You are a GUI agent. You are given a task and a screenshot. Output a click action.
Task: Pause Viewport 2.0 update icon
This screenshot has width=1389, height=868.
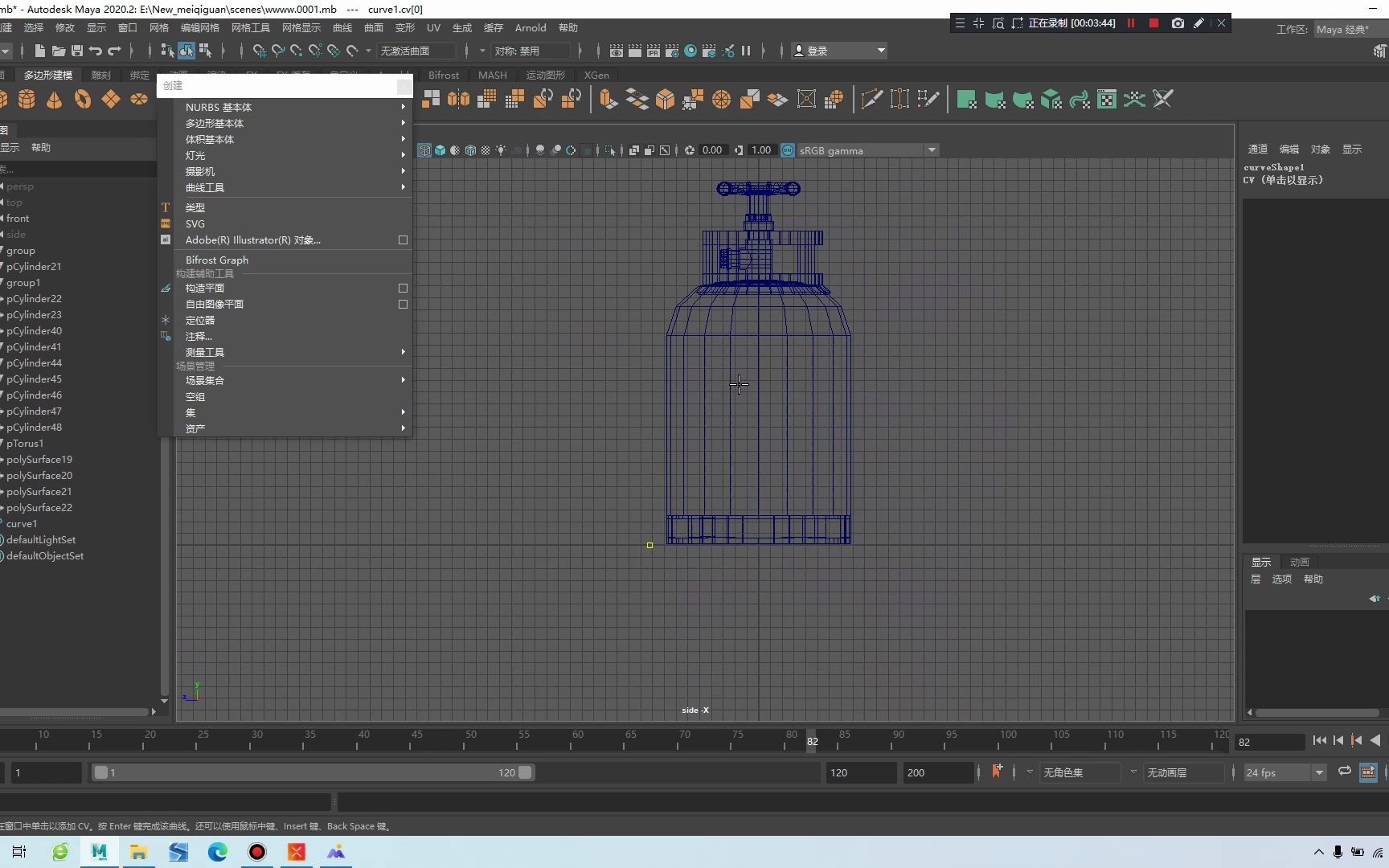(746, 51)
